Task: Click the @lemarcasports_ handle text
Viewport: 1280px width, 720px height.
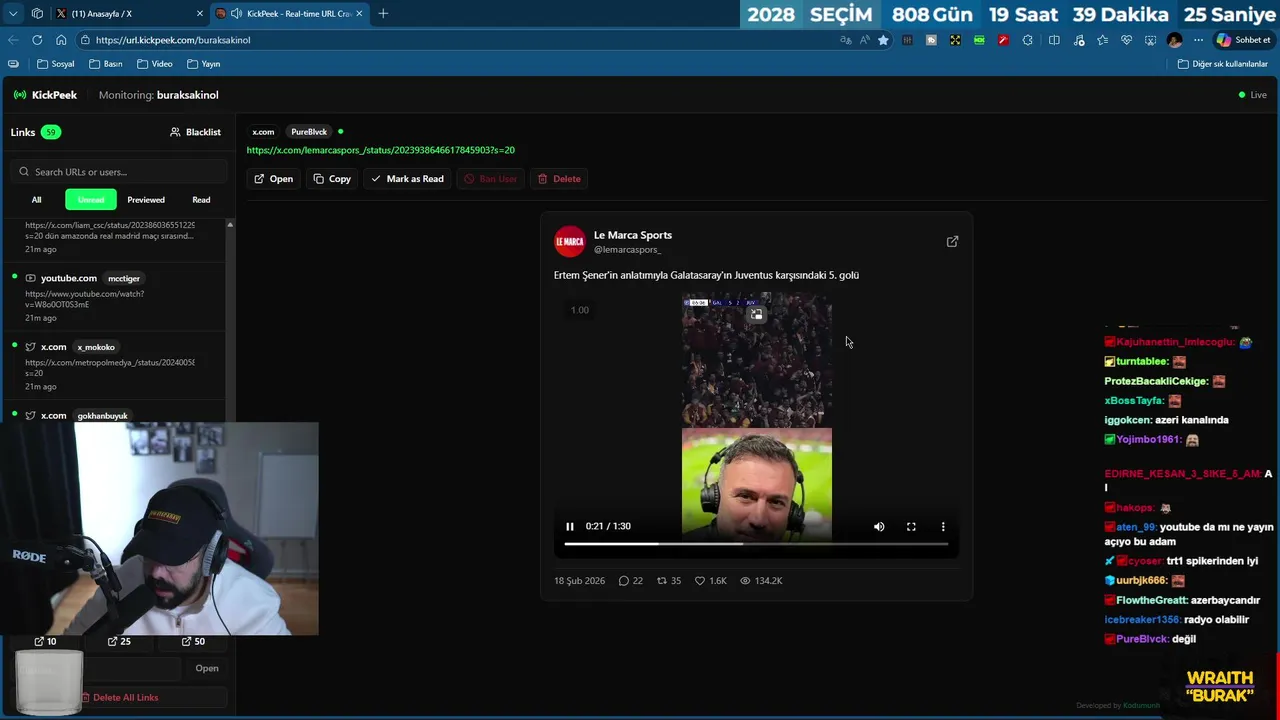Action: pos(627,249)
